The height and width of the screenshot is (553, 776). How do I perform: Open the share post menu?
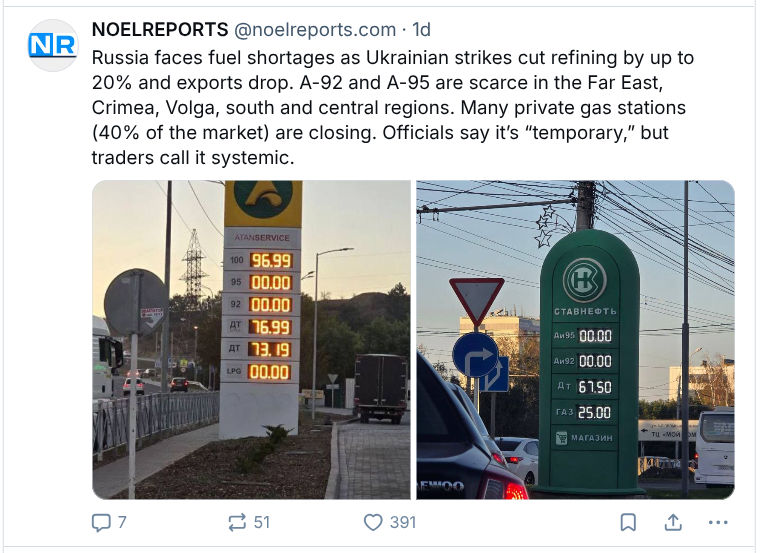point(673,522)
